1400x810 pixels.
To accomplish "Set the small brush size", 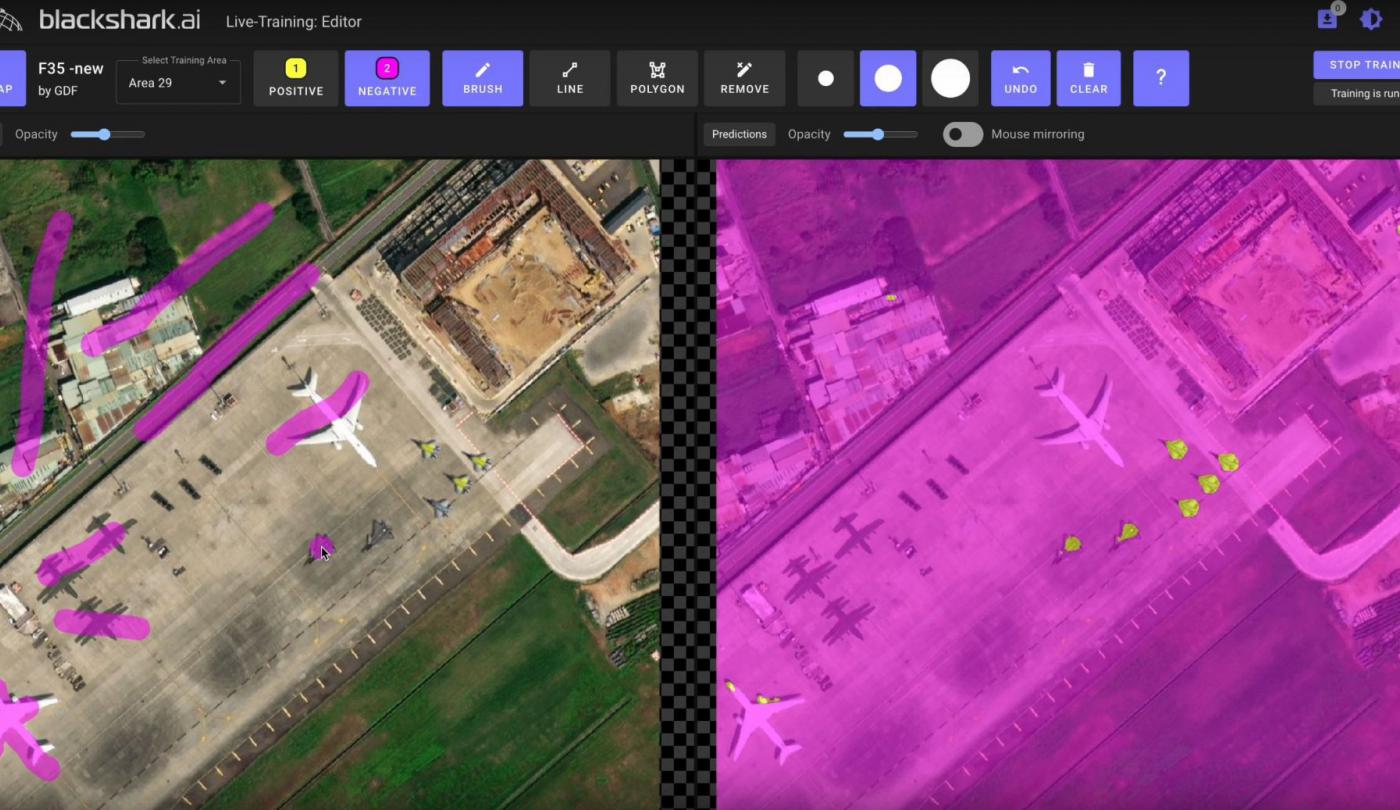I will [826, 78].
